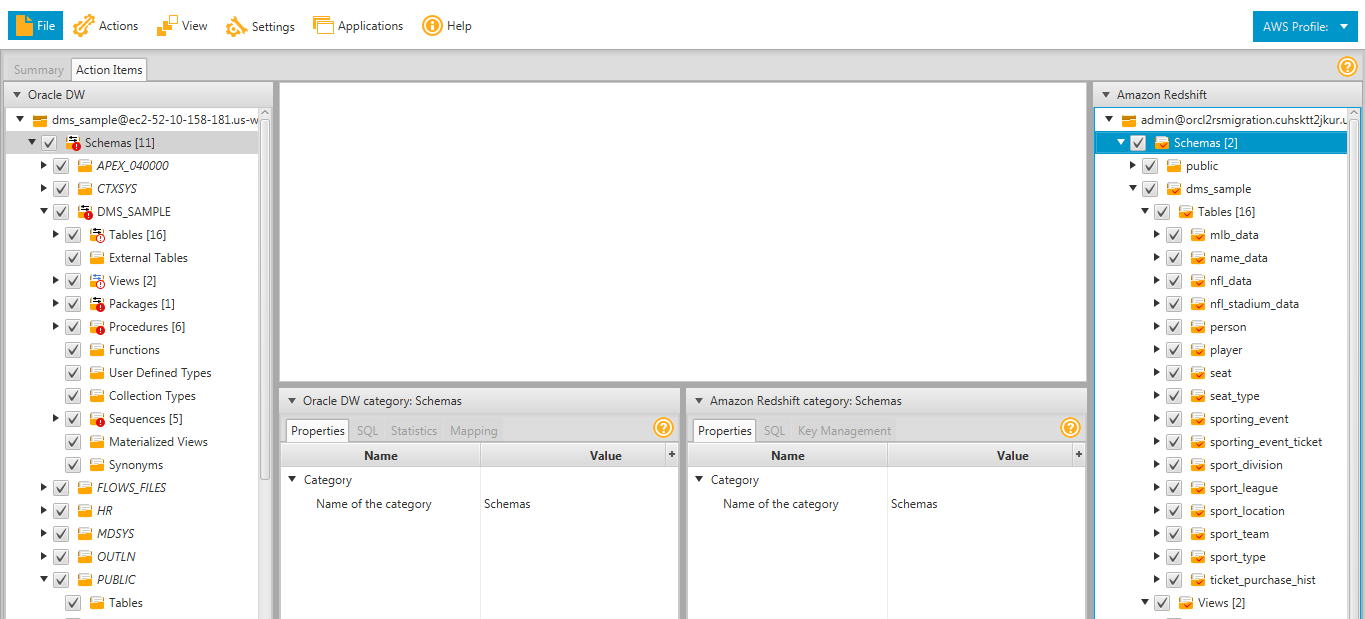Collapse the Oracle DW panel header
This screenshot has height=619, width=1365.
[x=16, y=95]
